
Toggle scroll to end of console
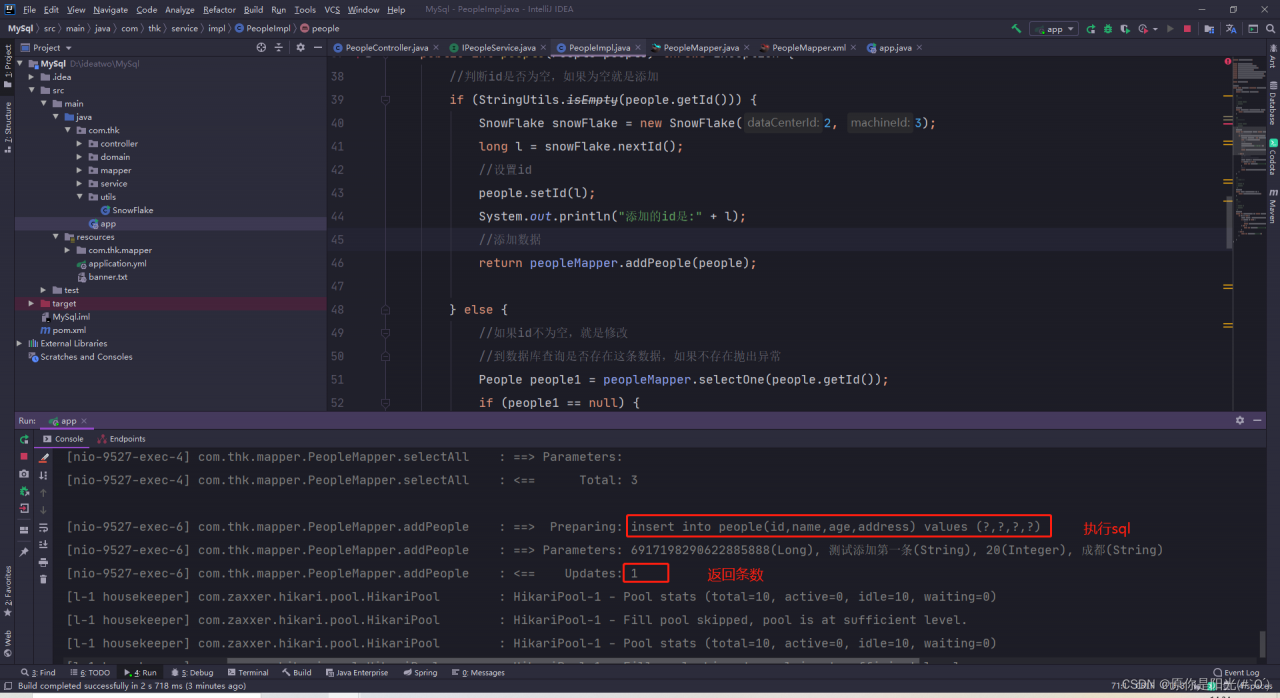(43, 544)
